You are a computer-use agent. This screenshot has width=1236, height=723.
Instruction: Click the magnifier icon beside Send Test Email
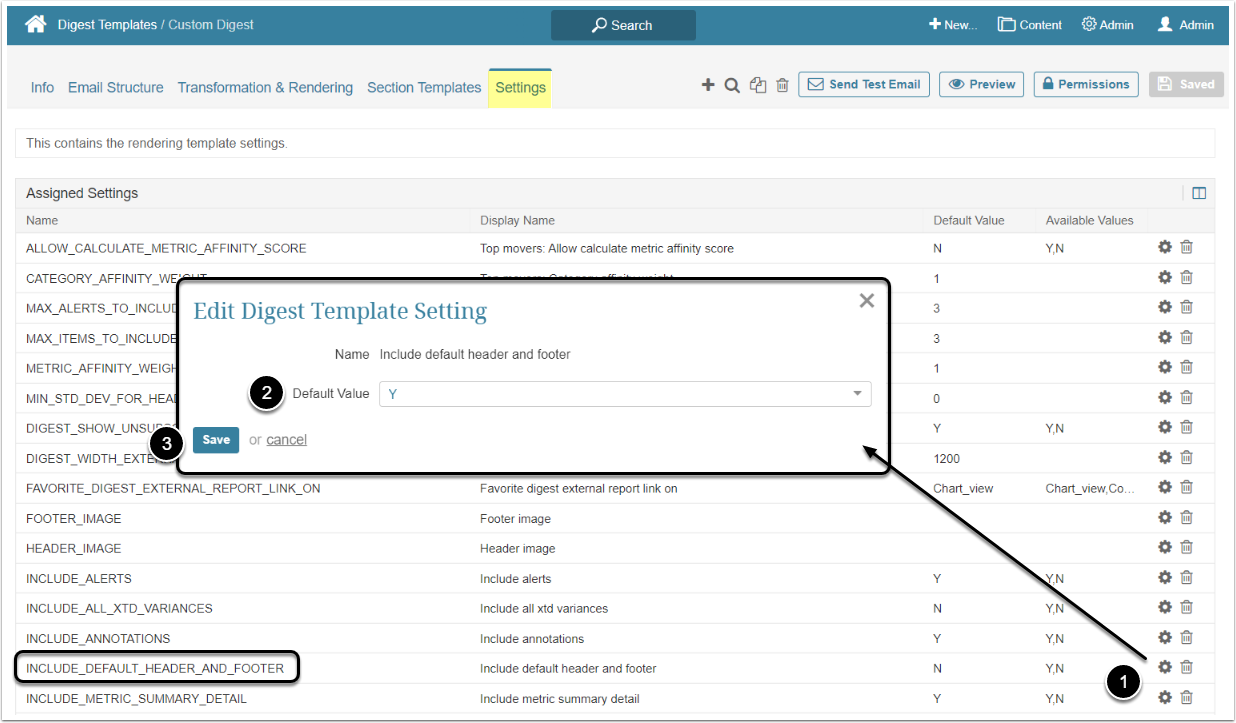[x=732, y=85]
